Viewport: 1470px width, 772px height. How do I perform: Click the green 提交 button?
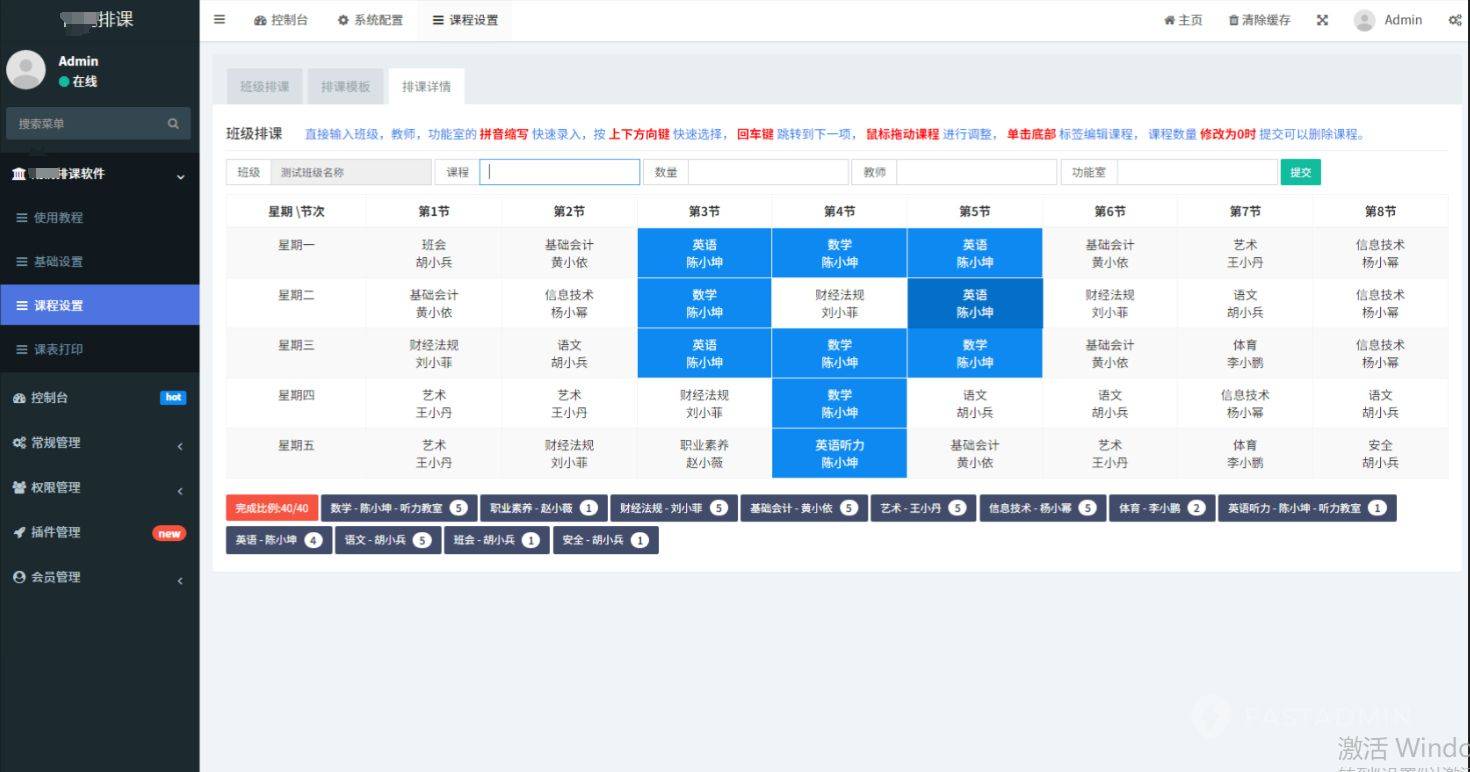click(1300, 172)
